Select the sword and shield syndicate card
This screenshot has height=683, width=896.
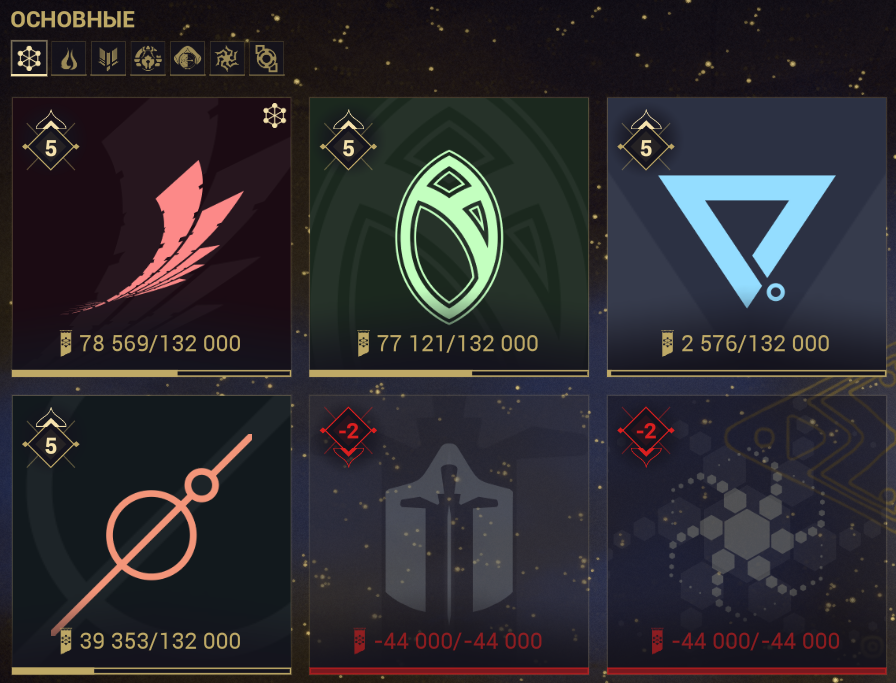(449, 534)
